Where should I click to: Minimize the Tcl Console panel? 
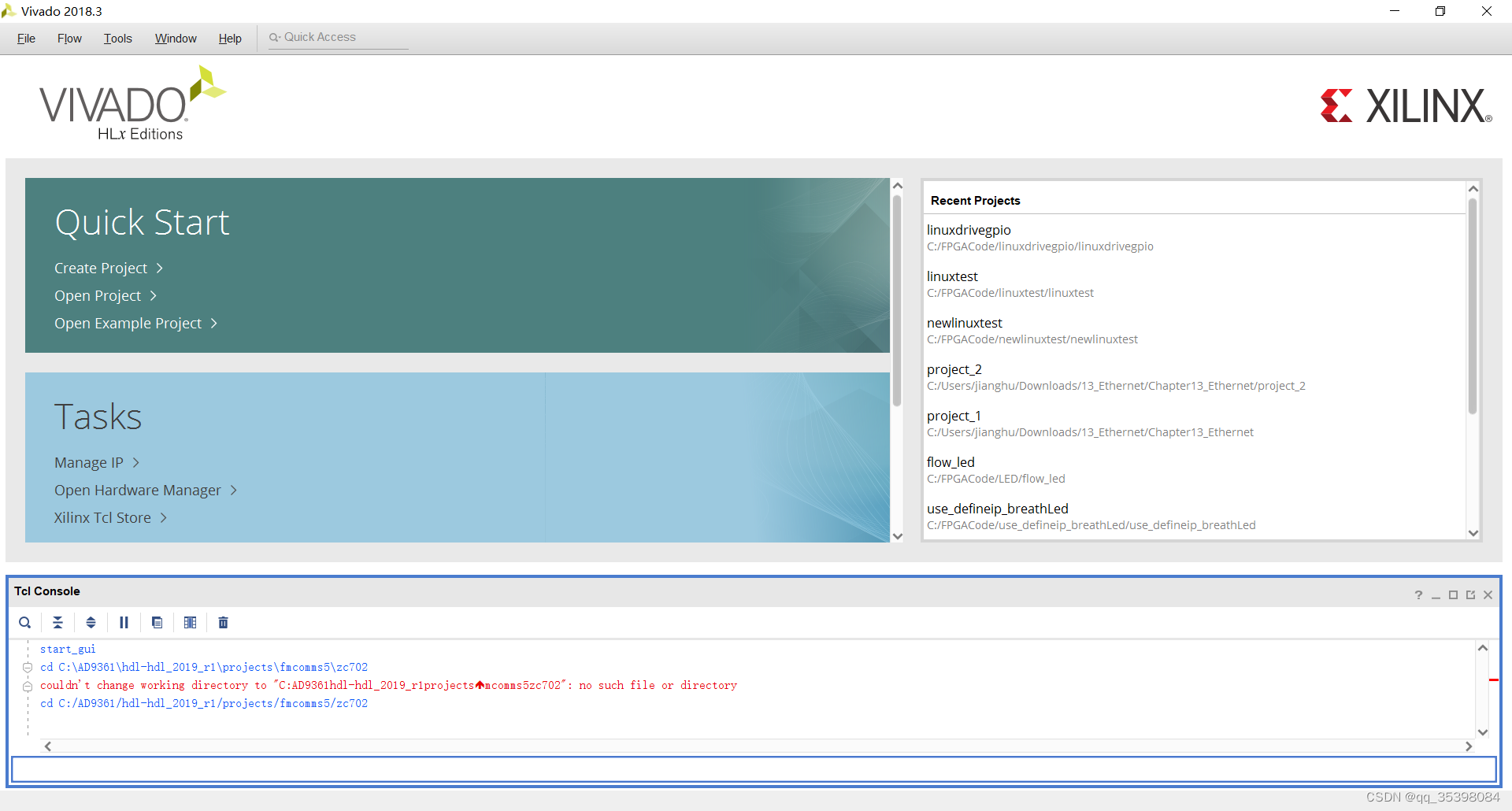click(1436, 595)
